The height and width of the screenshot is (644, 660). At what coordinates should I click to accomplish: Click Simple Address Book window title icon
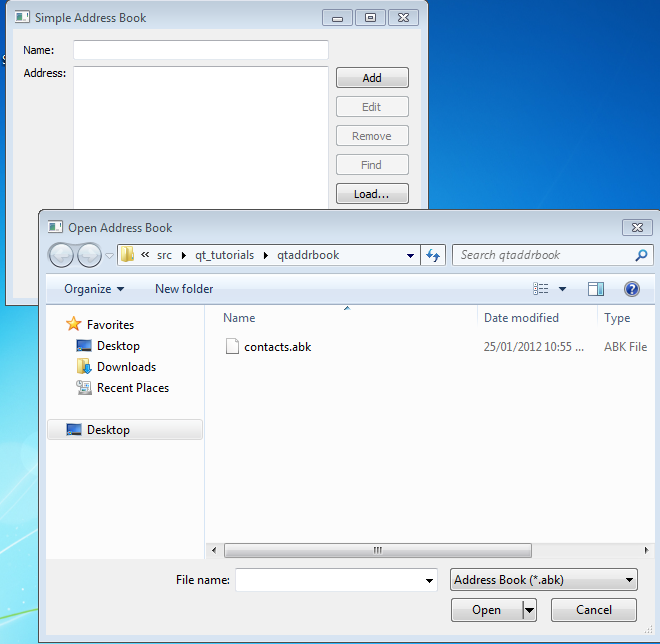pos(22,17)
